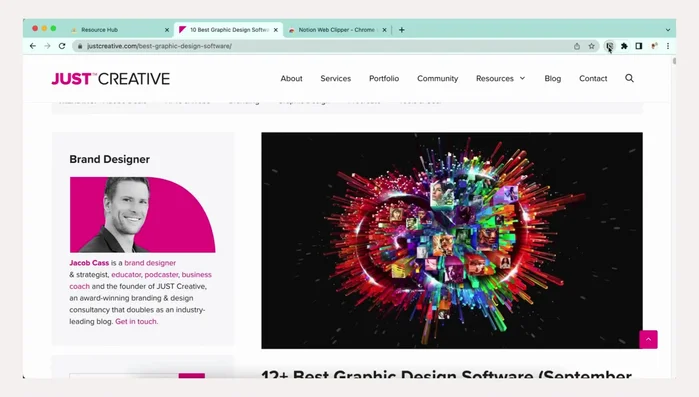Click Jacob Cass portrait image
This screenshot has height=397, width=699.
click(143, 215)
